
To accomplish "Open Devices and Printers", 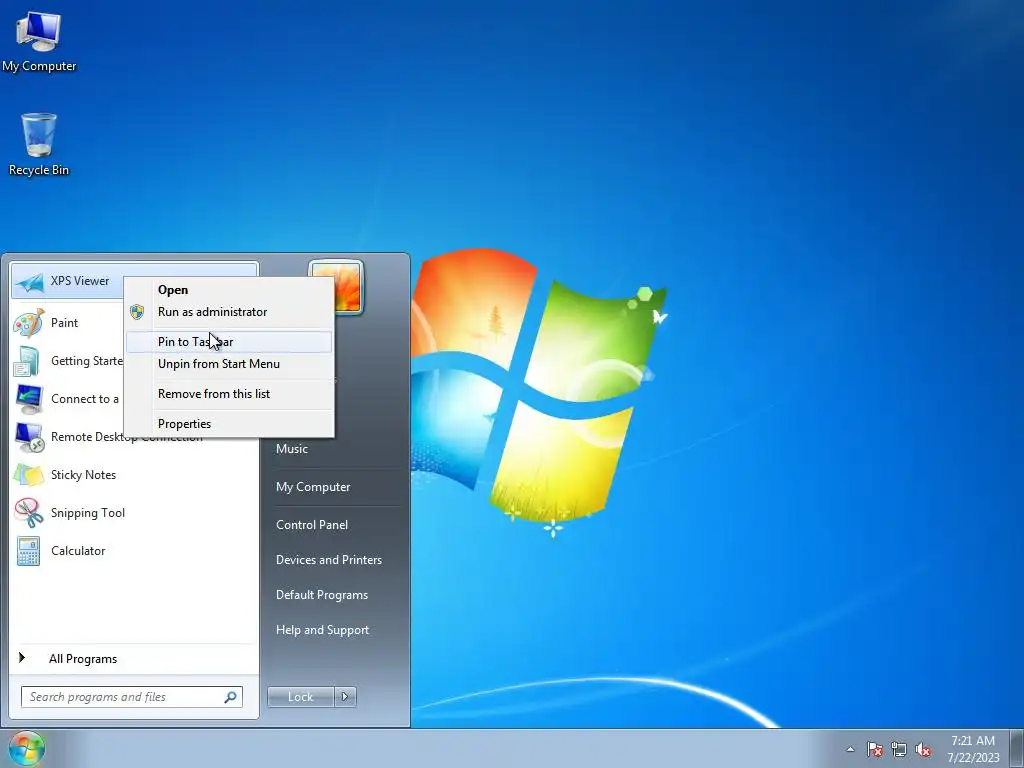I will coord(328,560).
